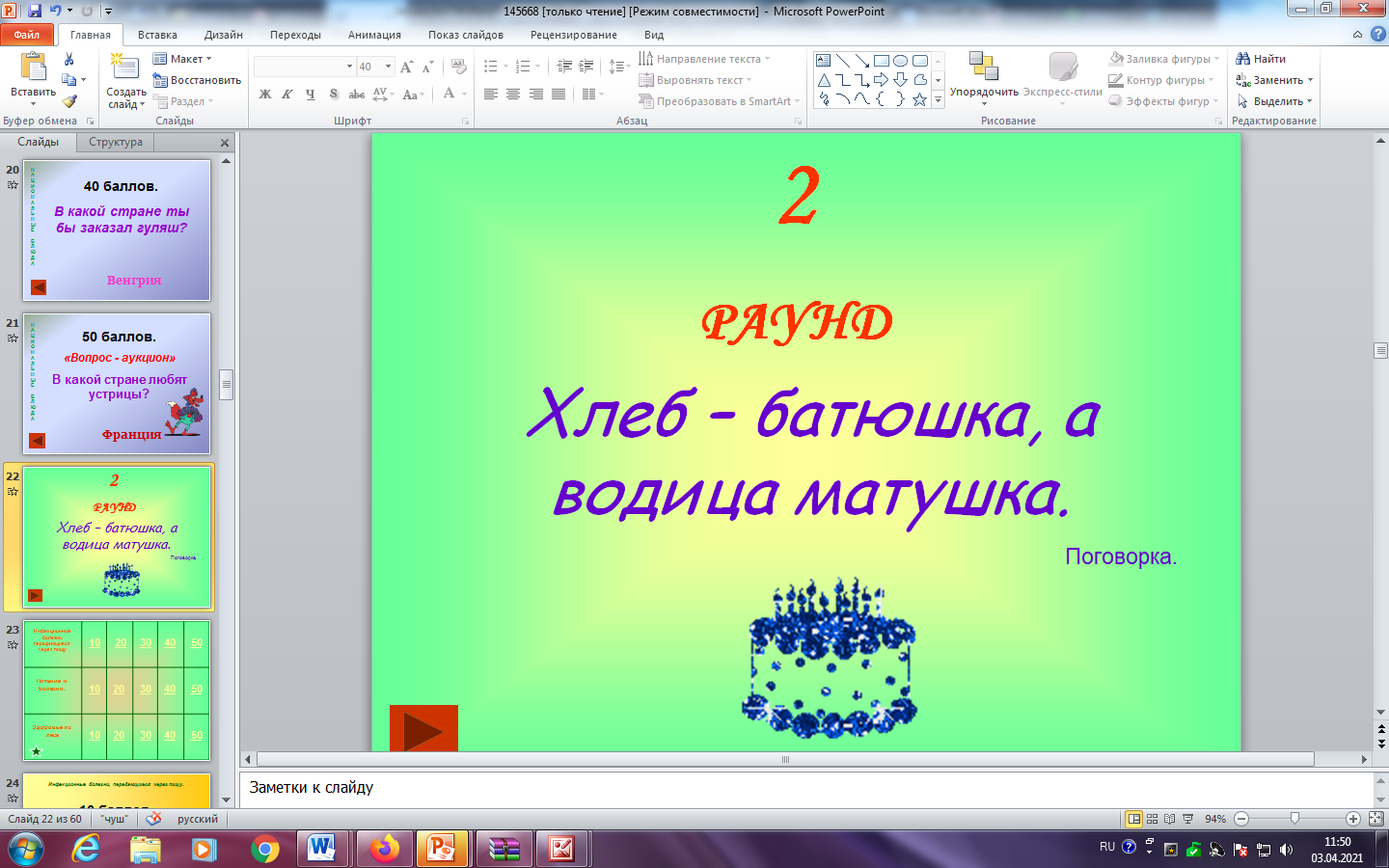Image resolution: width=1389 pixels, height=868 pixels.
Task: Open the Анимация ribbon tab
Action: coord(374,35)
